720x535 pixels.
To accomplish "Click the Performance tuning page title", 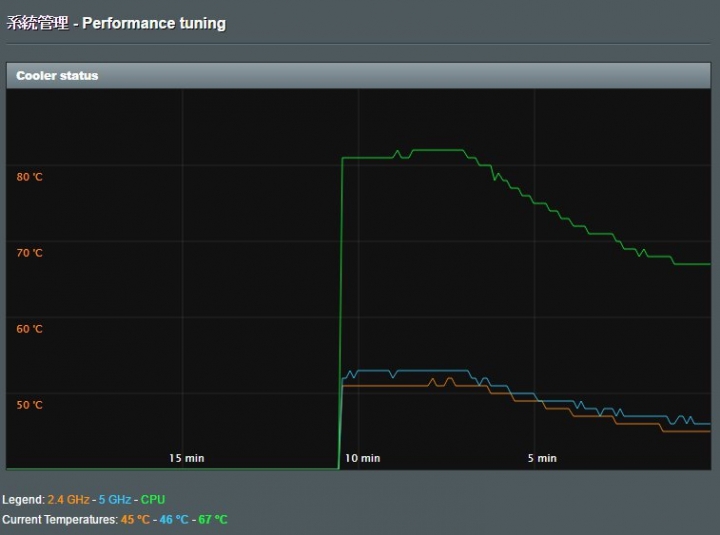I will coord(116,23).
